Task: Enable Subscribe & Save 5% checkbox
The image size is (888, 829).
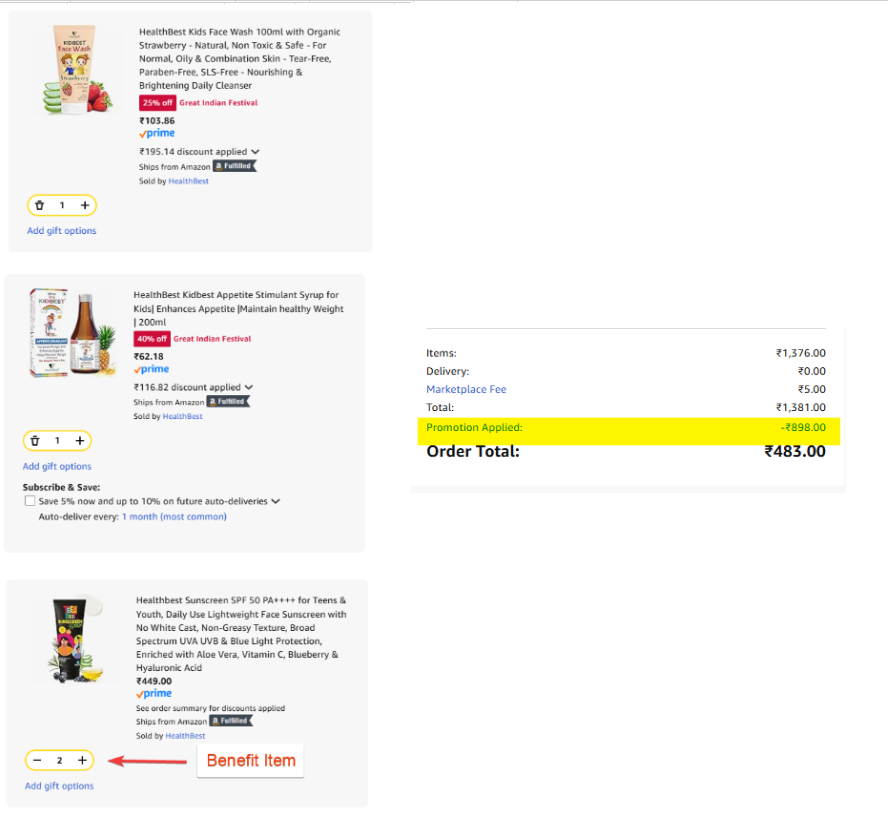Action: (30, 501)
